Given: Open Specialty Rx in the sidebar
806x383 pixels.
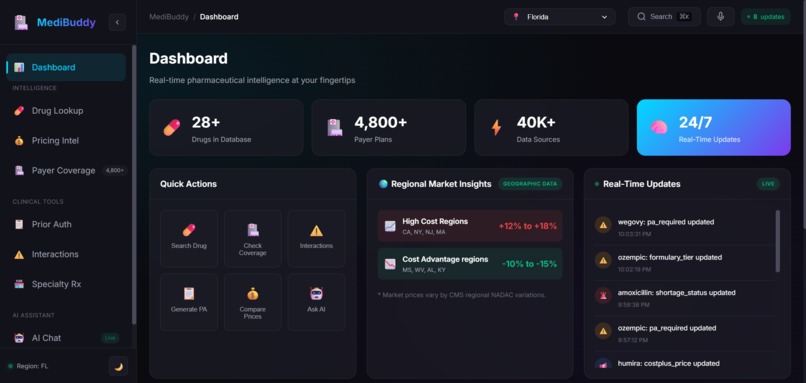Looking at the screenshot, I should tap(66, 284).
